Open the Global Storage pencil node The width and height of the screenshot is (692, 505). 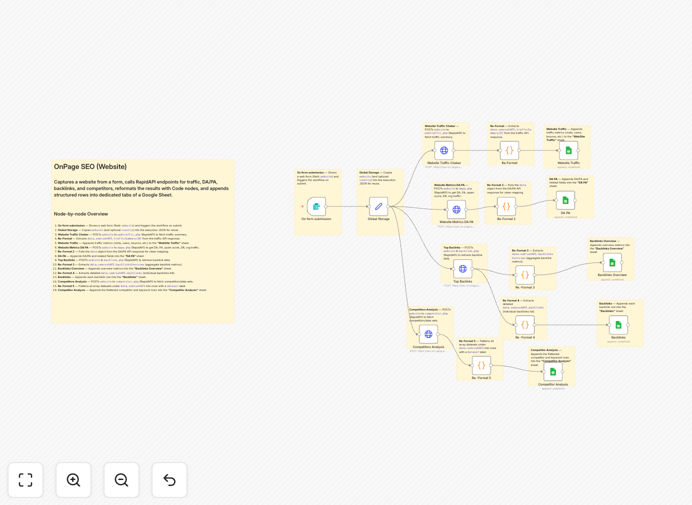coord(378,206)
